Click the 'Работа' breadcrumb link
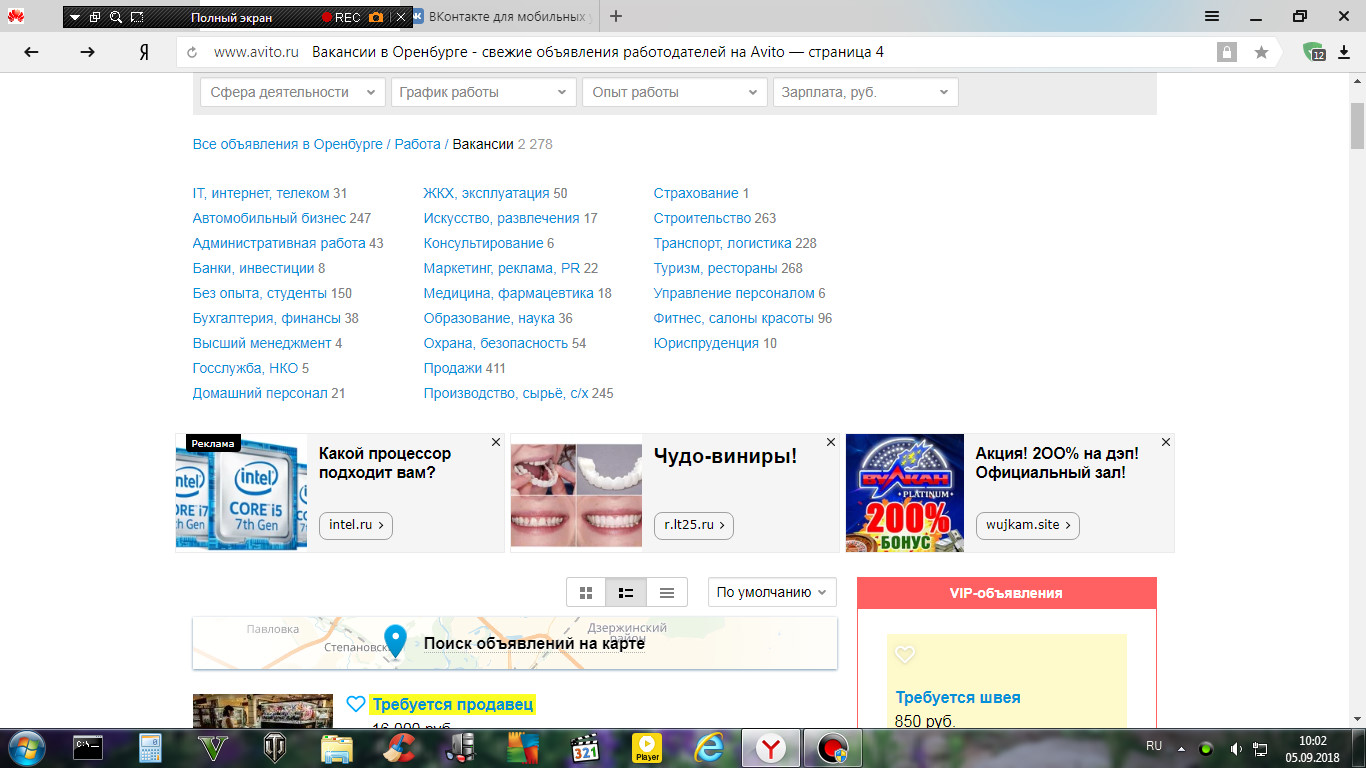 (x=420, y=144)
